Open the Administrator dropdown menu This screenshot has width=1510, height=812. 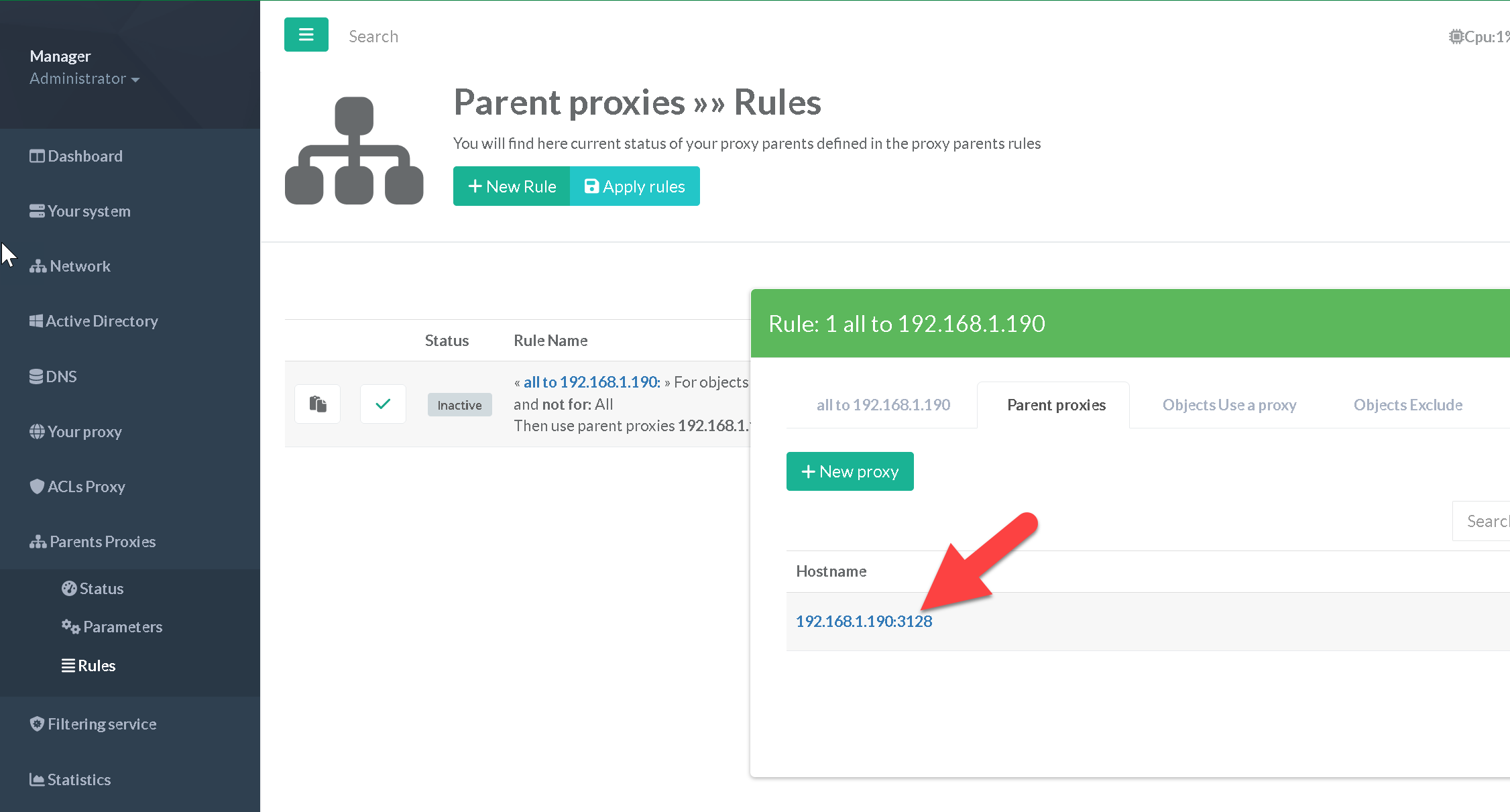pyautogui.click(x=84, y=79)
